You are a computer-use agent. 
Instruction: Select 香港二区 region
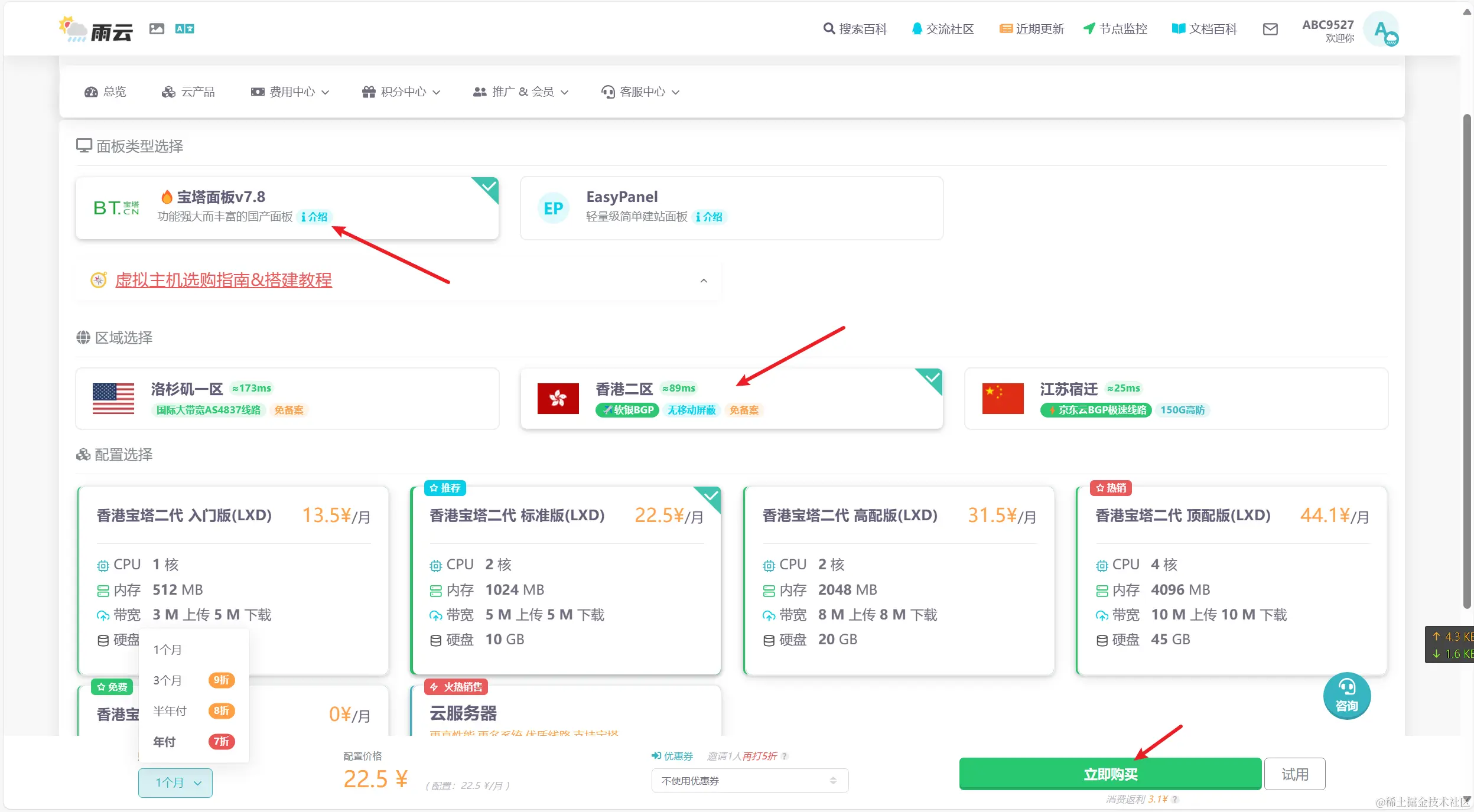tap(731, 399)
